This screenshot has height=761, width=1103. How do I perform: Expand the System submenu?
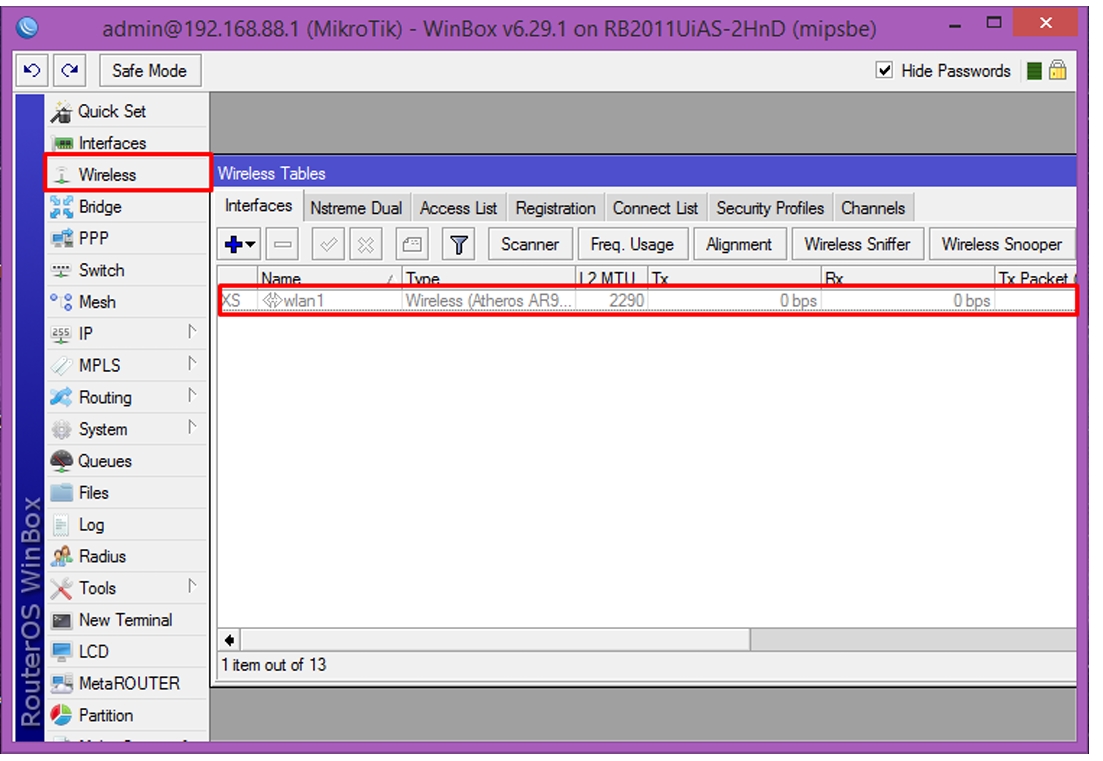(x=192, y=427)
